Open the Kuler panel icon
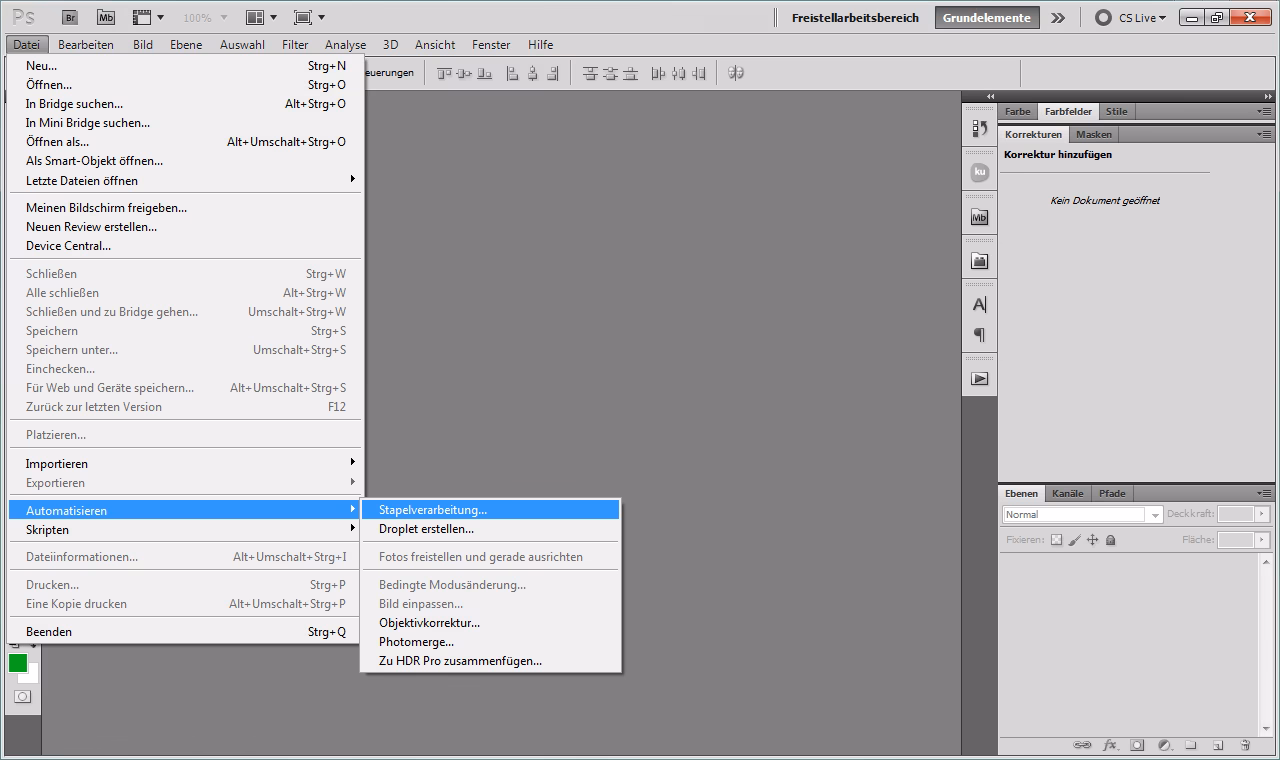1280x760 pixels. point(980,172)
